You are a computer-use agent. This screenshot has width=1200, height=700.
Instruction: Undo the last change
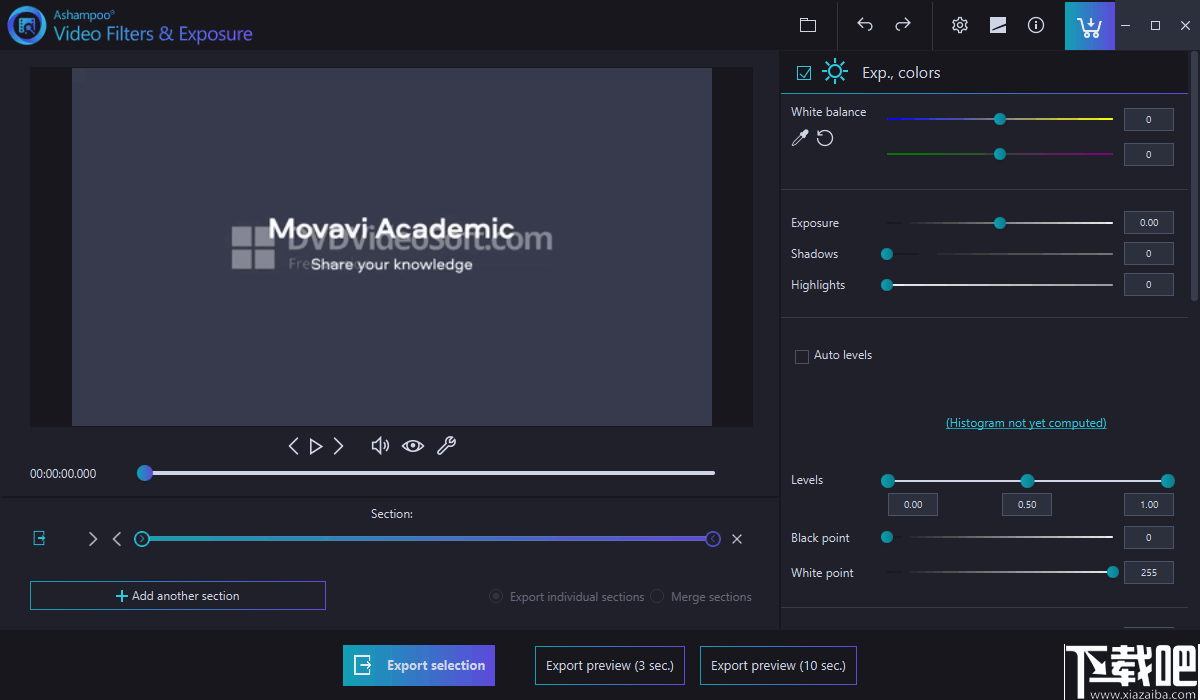point(865,25)
